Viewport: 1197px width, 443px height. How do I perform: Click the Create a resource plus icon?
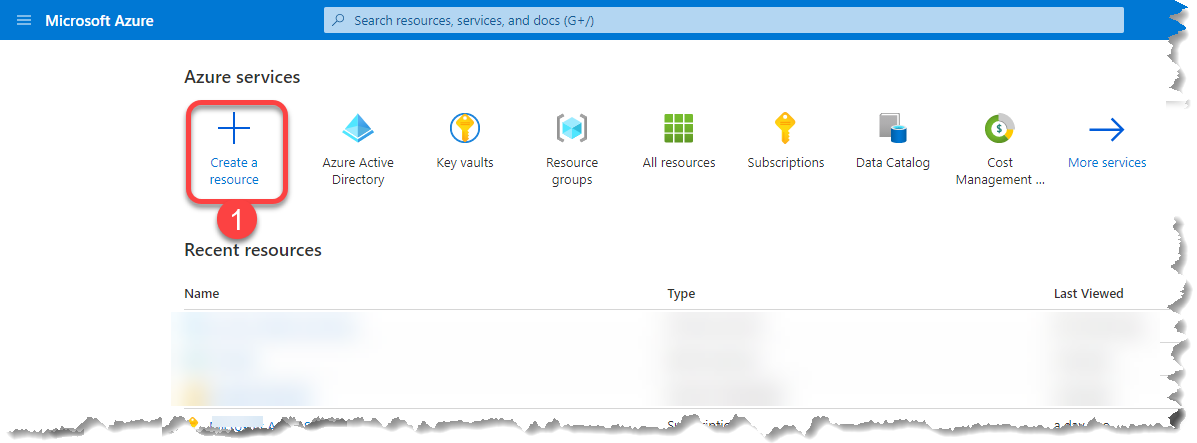pos(234,129)
